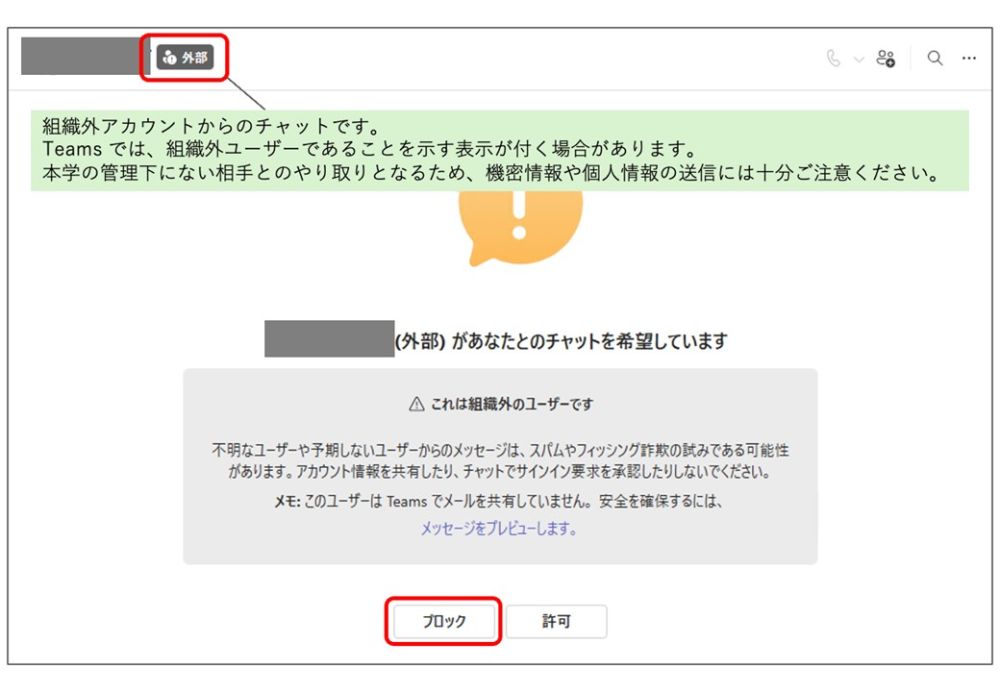The image size is (1000, 692).
Task: Open the more options ellipsis menu
Action: coord(969,58)
